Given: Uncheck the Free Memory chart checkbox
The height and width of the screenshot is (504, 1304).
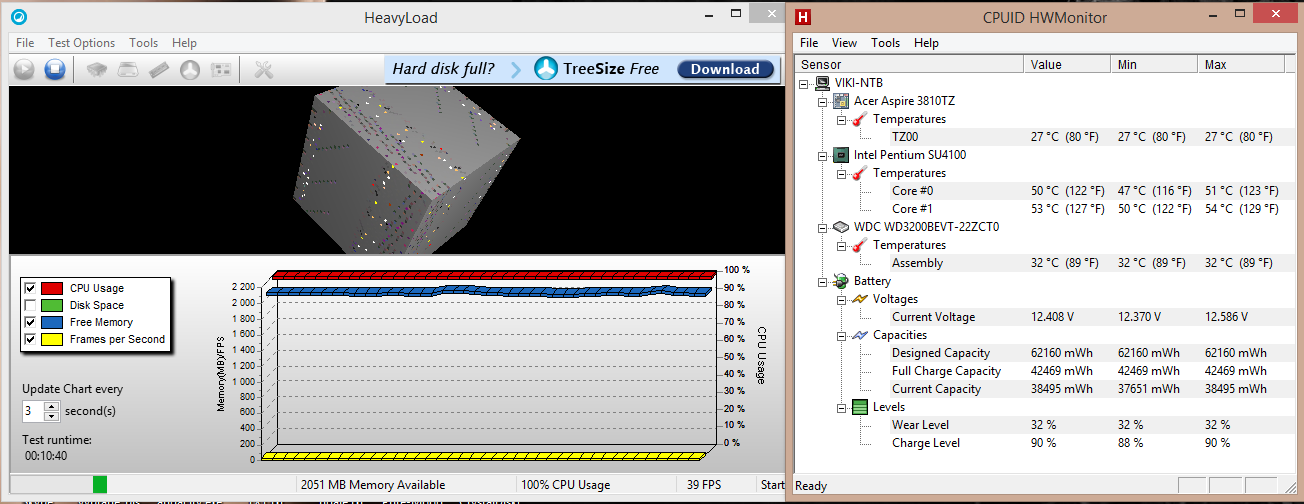Looking at the screenshot, I should tap(30, 322).
